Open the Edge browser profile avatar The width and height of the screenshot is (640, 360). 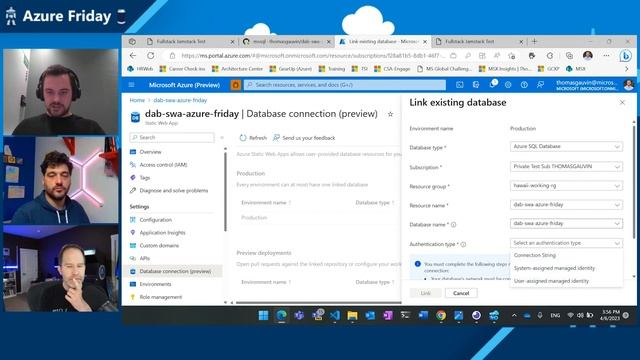pos(588,56)
